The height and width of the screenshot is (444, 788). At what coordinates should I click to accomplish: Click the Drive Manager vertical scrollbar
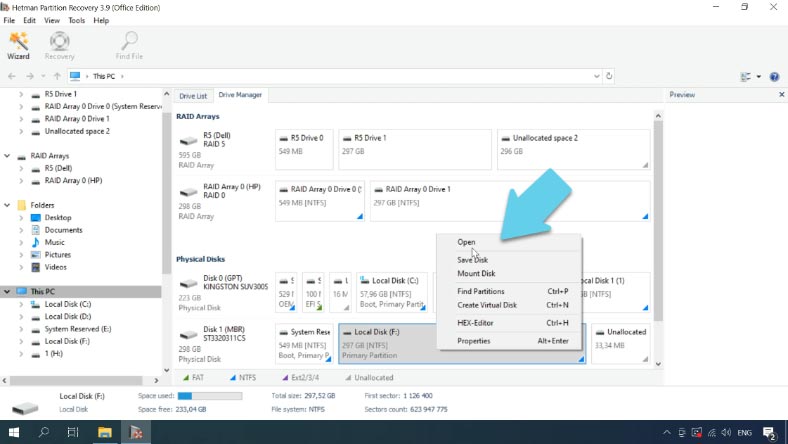pyautogui.click(x=658, y=220)
